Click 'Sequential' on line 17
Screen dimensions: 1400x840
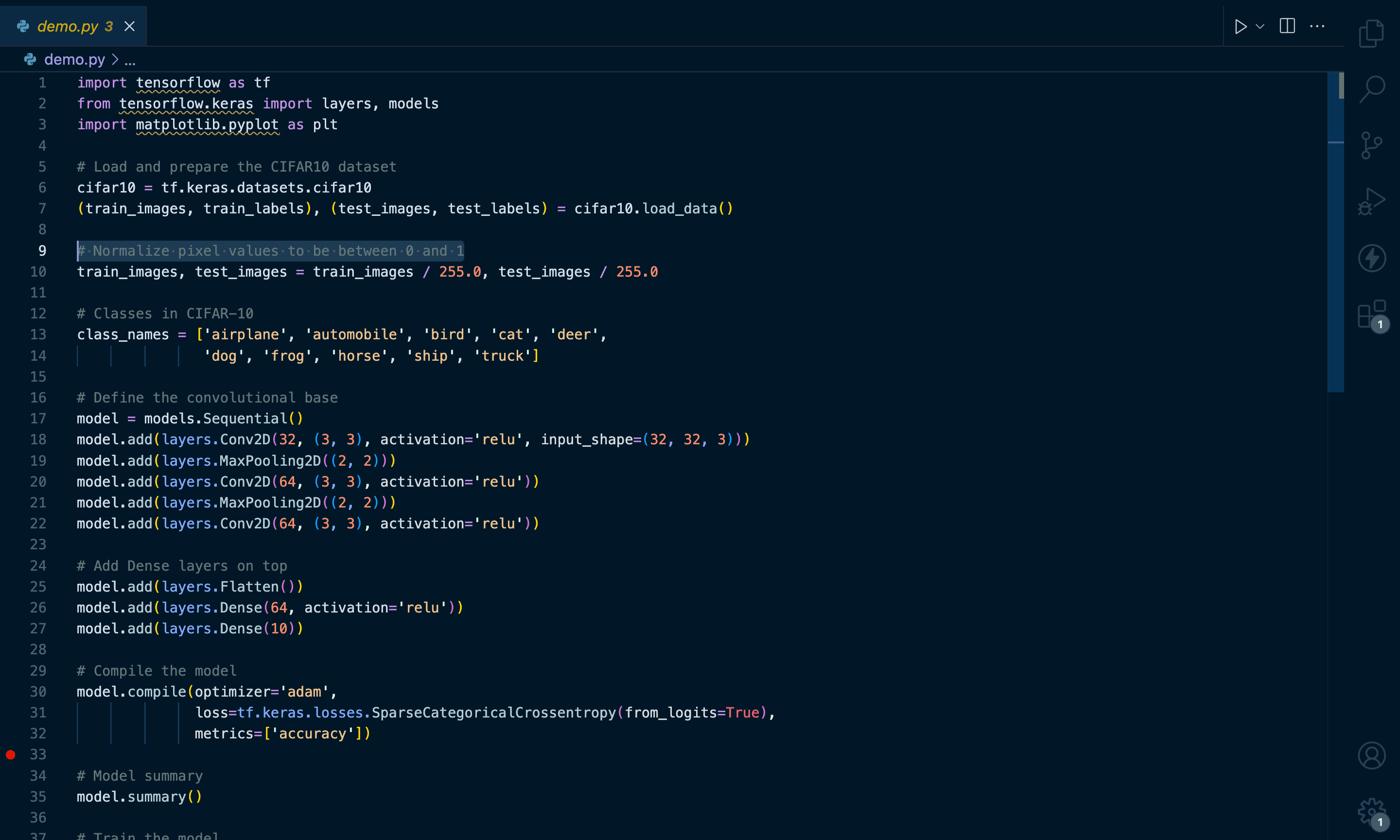click(x=245, y=419)
